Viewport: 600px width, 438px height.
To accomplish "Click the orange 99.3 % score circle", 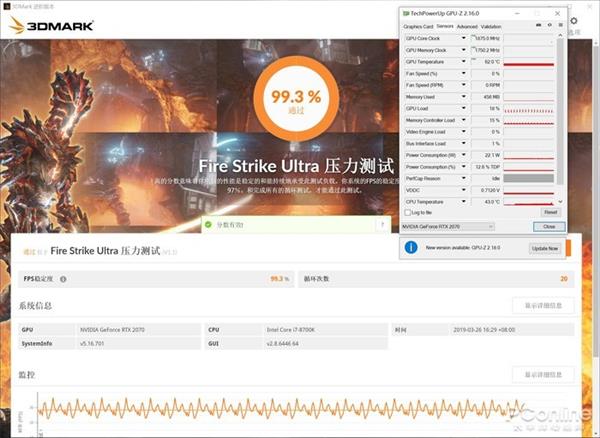I will 296,99.
